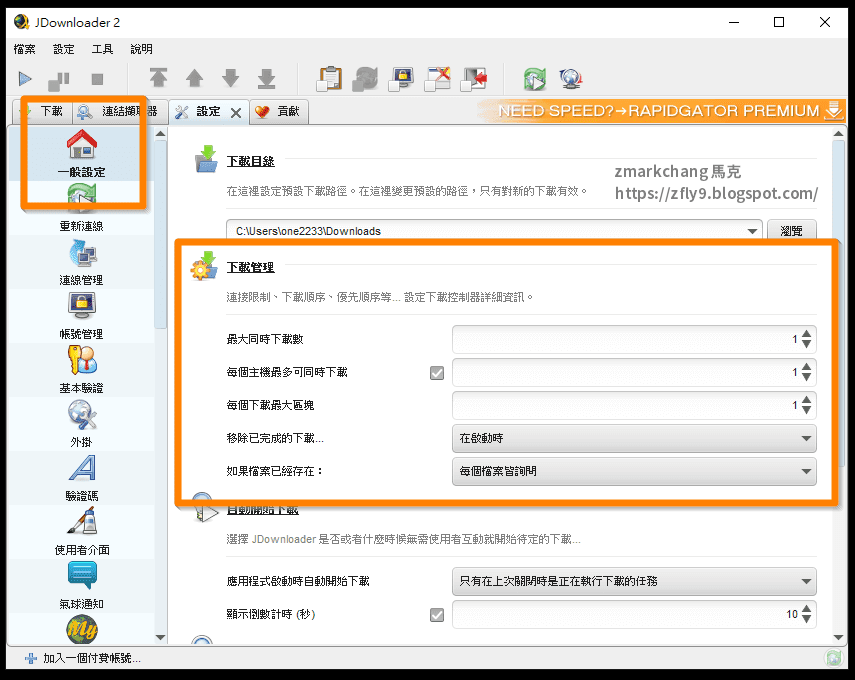Open 驗證碼 captcha settings in sidebar
This screenshot has width=855, height=680.
(x=82, y=478)
